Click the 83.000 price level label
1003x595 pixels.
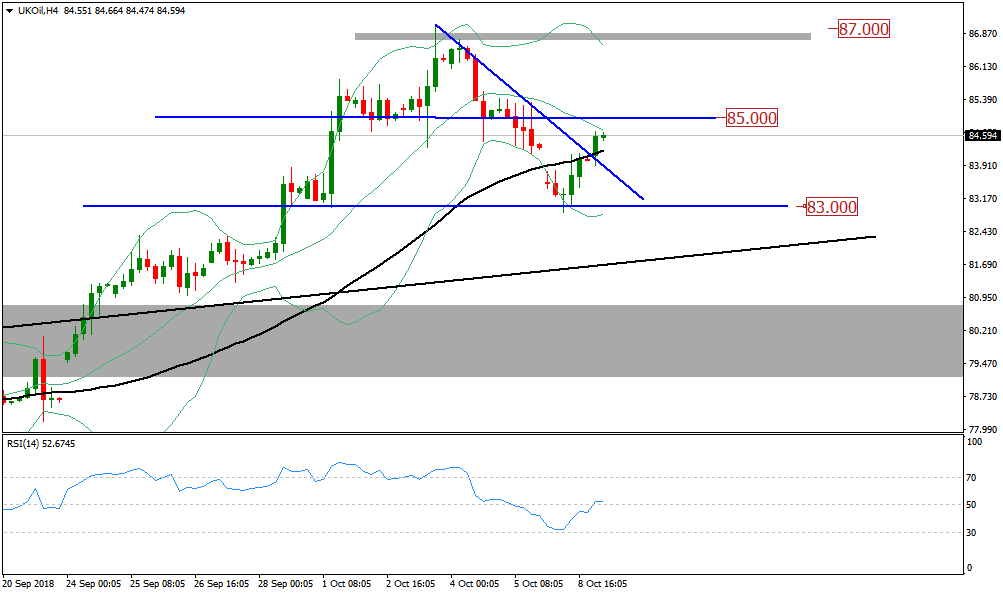coord(832,207)
